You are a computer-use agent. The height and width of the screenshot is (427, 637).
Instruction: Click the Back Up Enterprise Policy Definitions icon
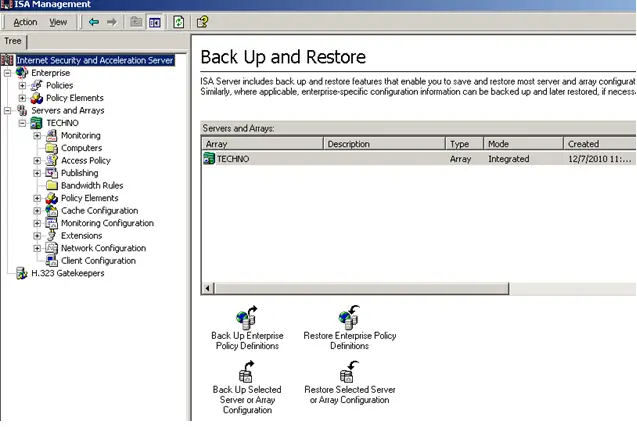pos(247,317)
